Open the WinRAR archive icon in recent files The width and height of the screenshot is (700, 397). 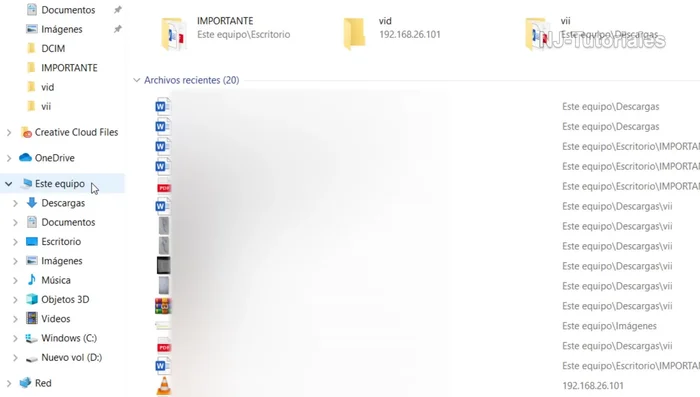click(x=163, y=306)
